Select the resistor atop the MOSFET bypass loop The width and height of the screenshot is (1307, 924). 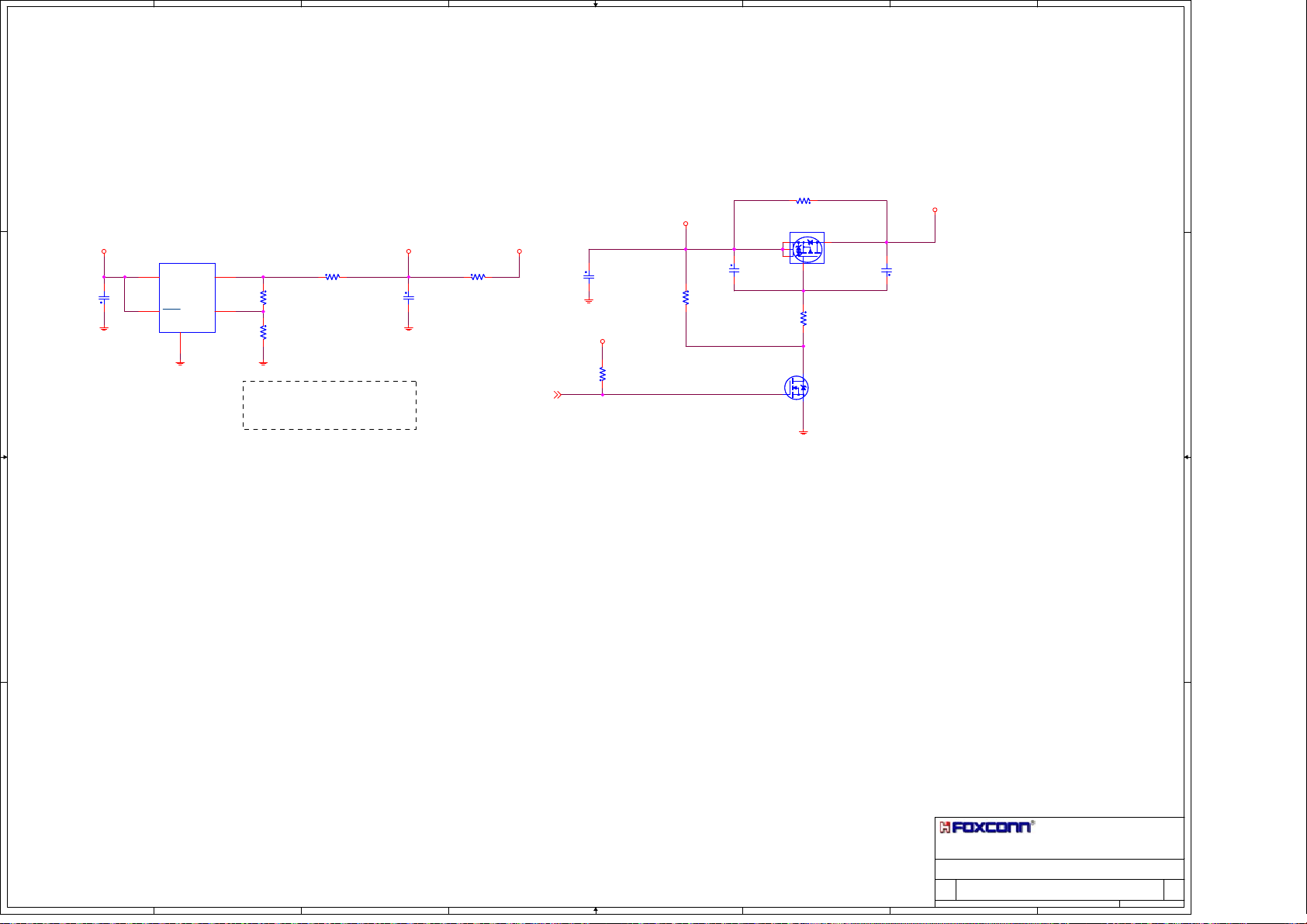(804, 201)
